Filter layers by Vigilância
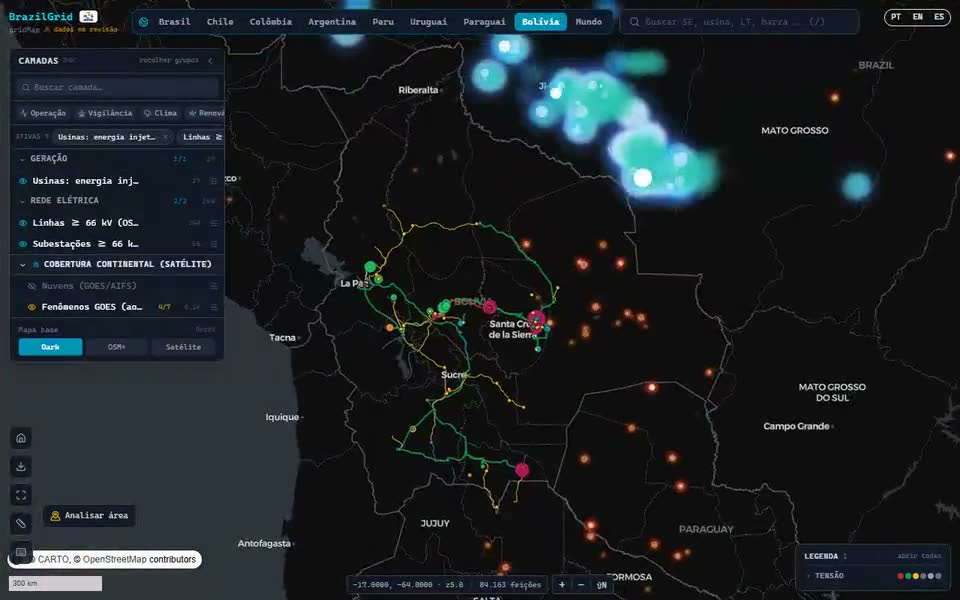This screenshot has width=960, height=600. pos(105,113)
